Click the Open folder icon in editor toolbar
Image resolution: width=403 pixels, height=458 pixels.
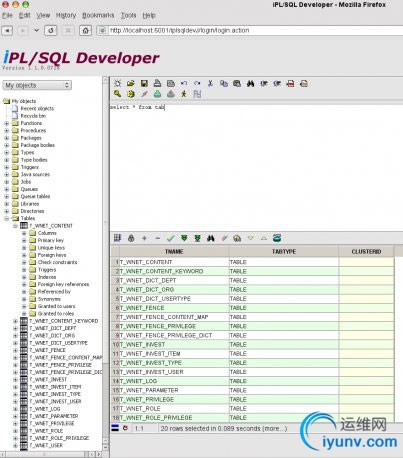point(131,83)
